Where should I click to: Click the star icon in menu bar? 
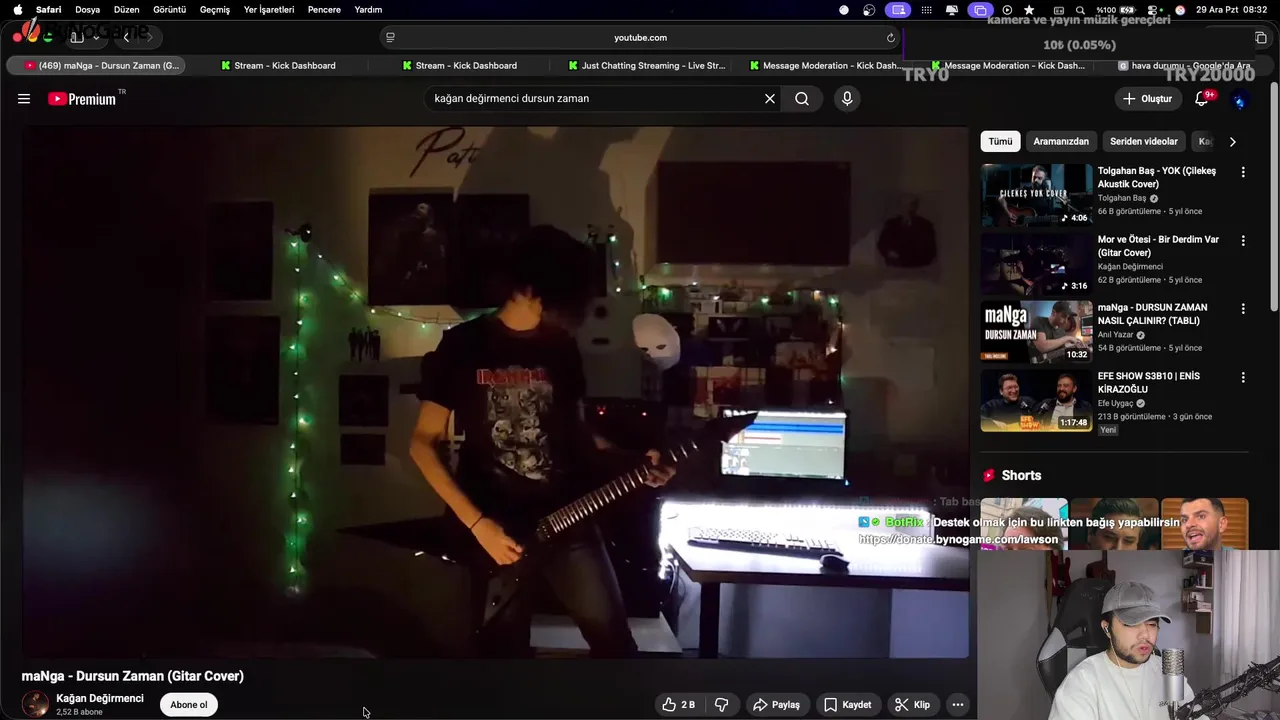(x=1029, y=10)
